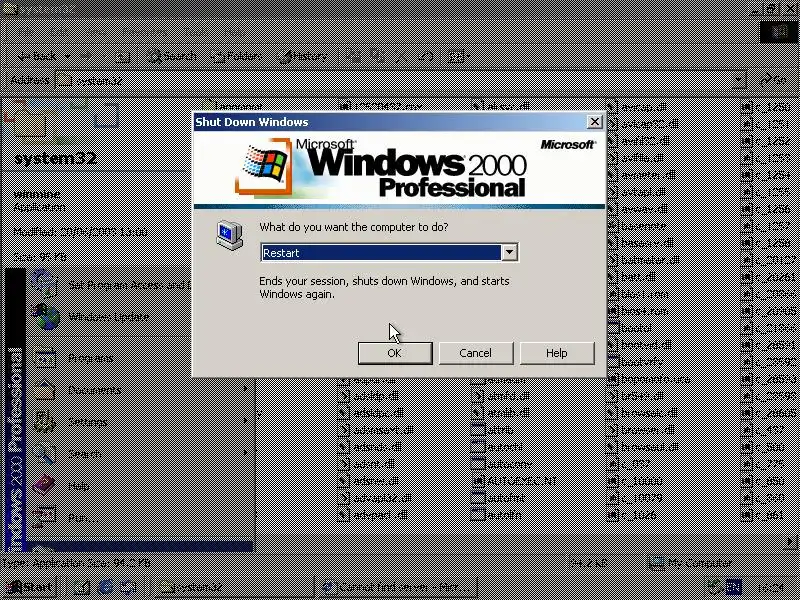Select the c_1256 file icon
Screen dimensions: 800x600
(x=746, y=209)
